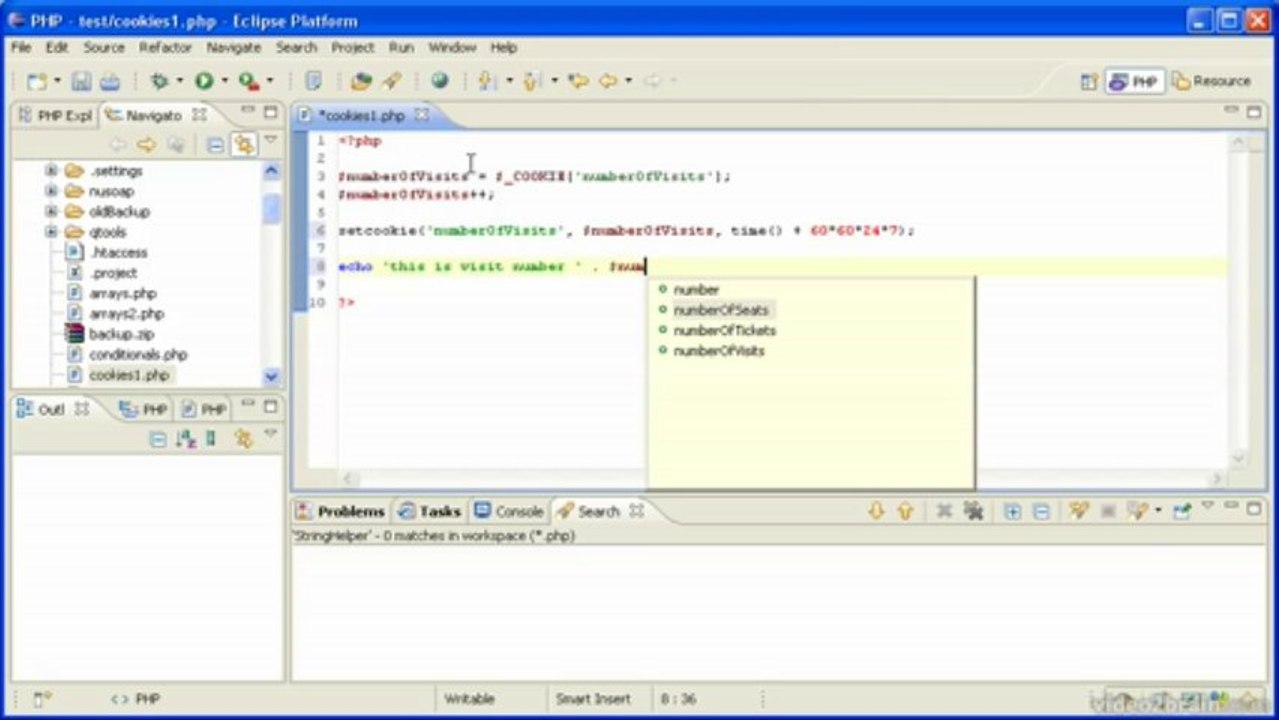
Task: Expand the oldBackup folder
Action: click(x=51, y=212)
